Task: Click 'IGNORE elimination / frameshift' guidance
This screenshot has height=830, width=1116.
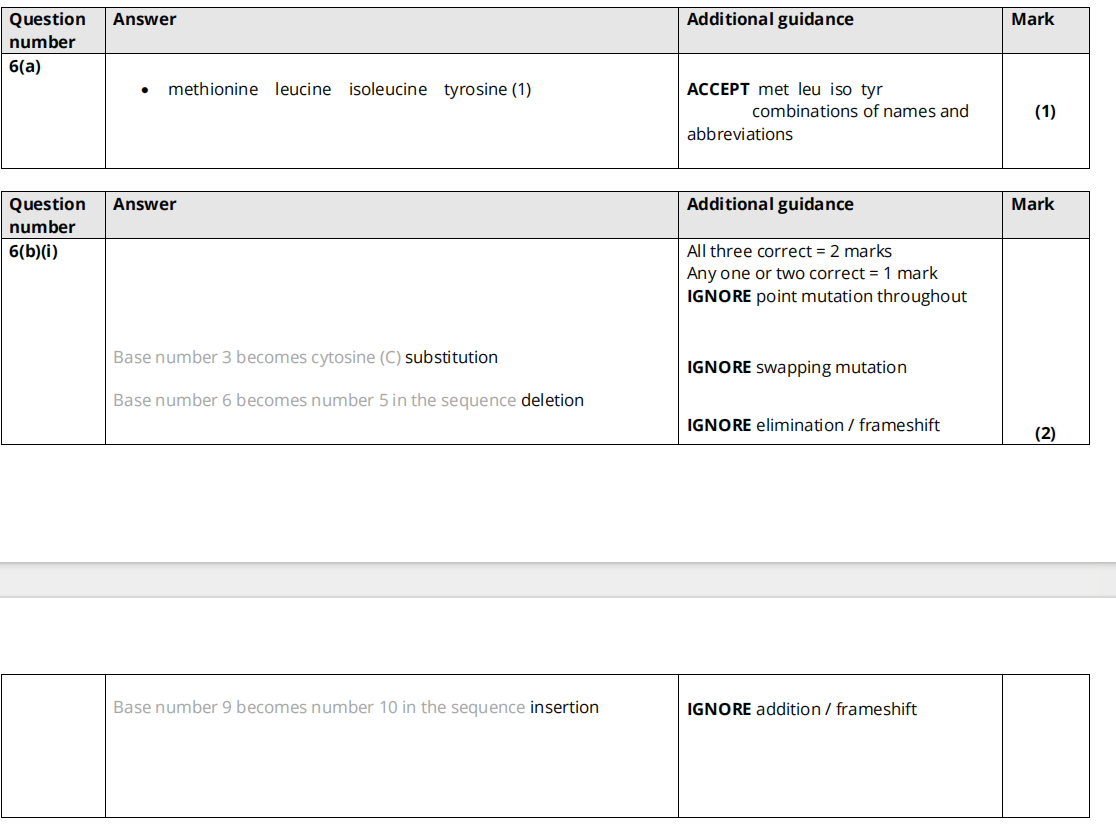Action: click(x=813, y=426)
